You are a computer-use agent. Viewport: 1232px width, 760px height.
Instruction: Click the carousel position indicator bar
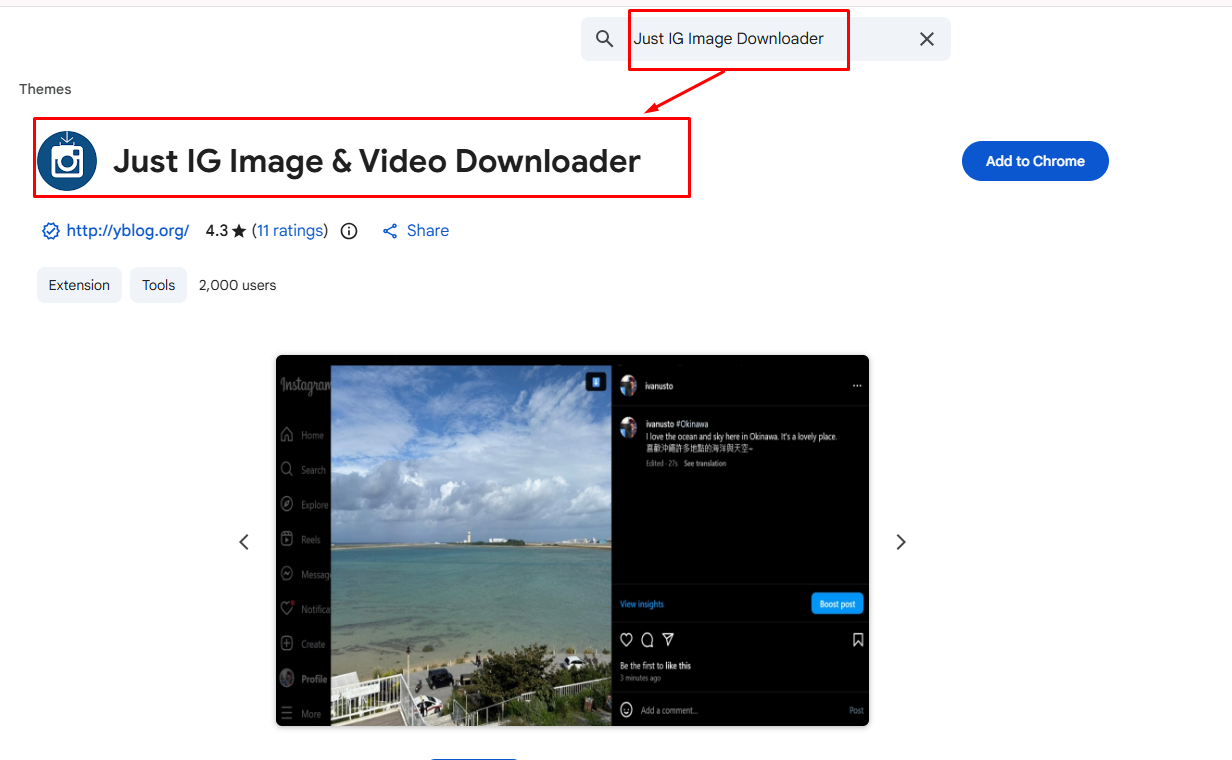473,759
